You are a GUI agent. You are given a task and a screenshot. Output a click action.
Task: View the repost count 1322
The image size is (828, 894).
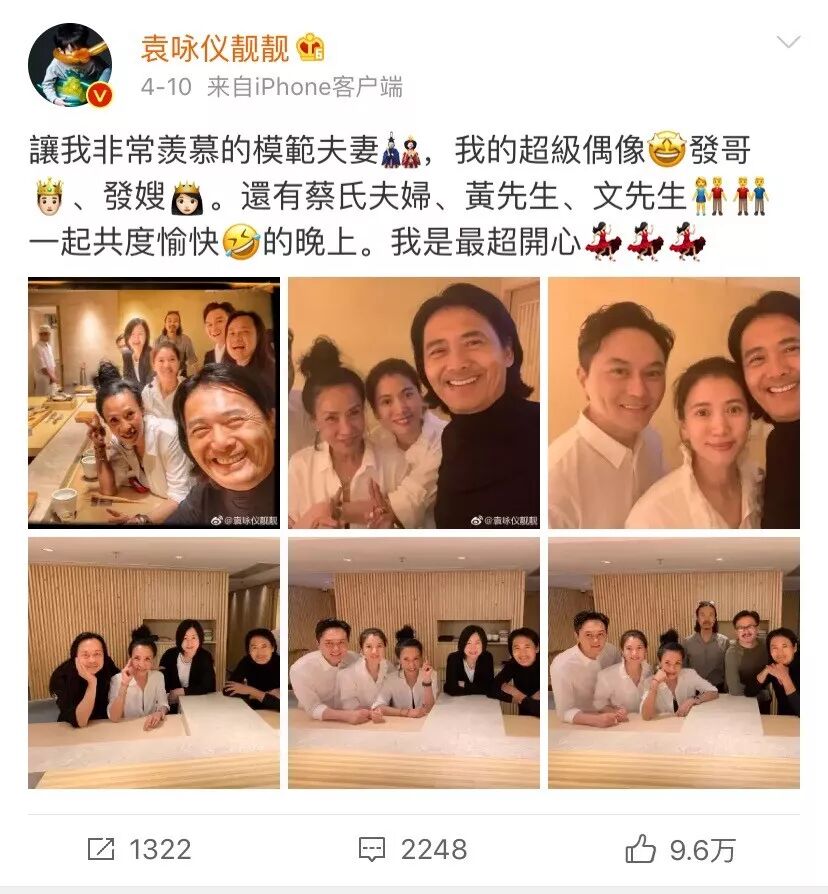[x=160, y=850]
